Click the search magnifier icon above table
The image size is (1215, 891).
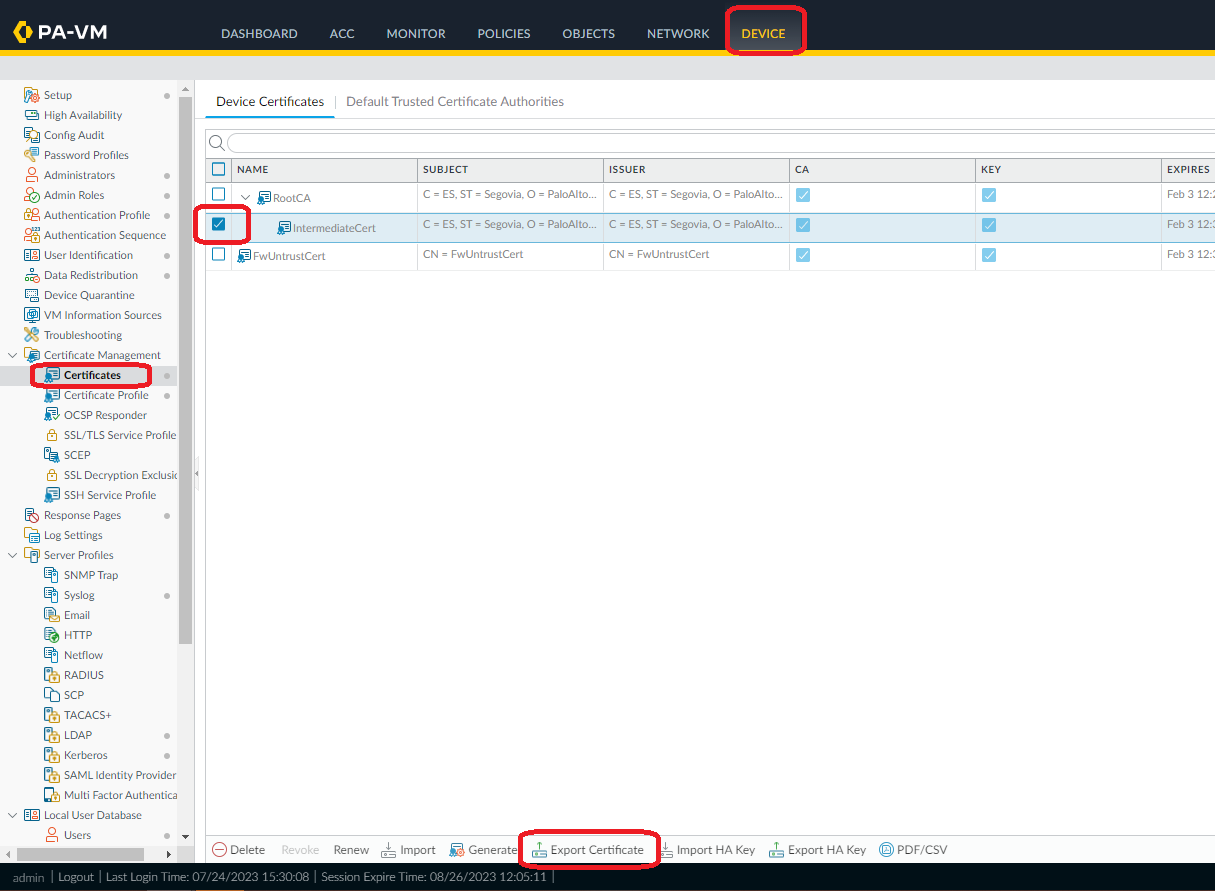pos(216,143)
